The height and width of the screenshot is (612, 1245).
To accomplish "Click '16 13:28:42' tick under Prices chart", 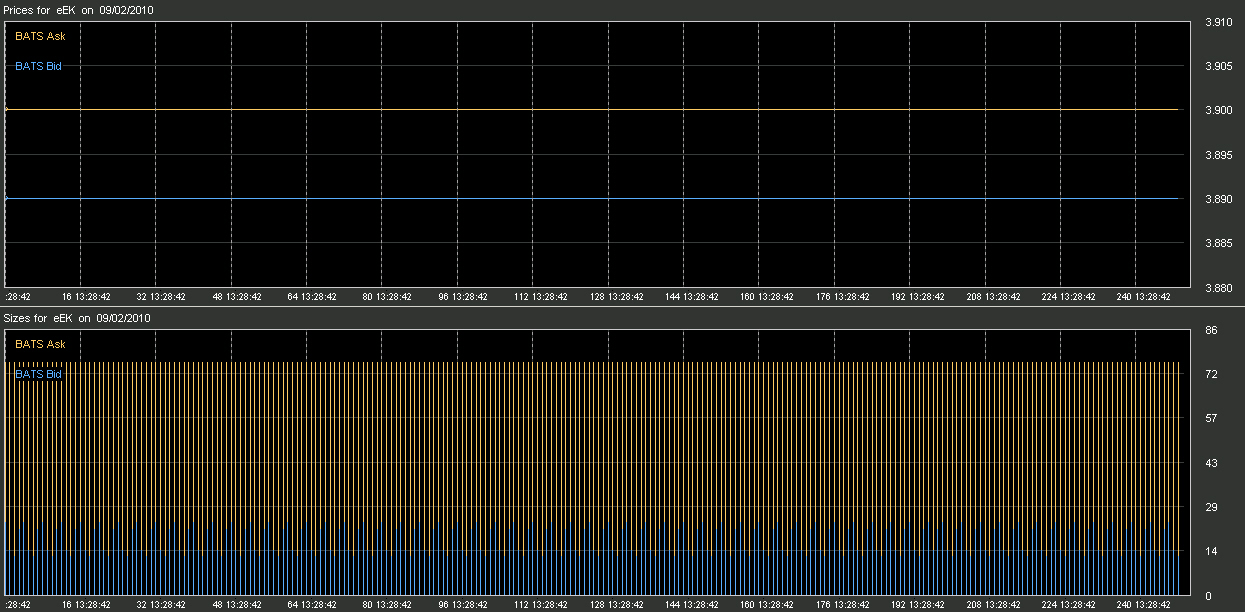I will 86,297.
